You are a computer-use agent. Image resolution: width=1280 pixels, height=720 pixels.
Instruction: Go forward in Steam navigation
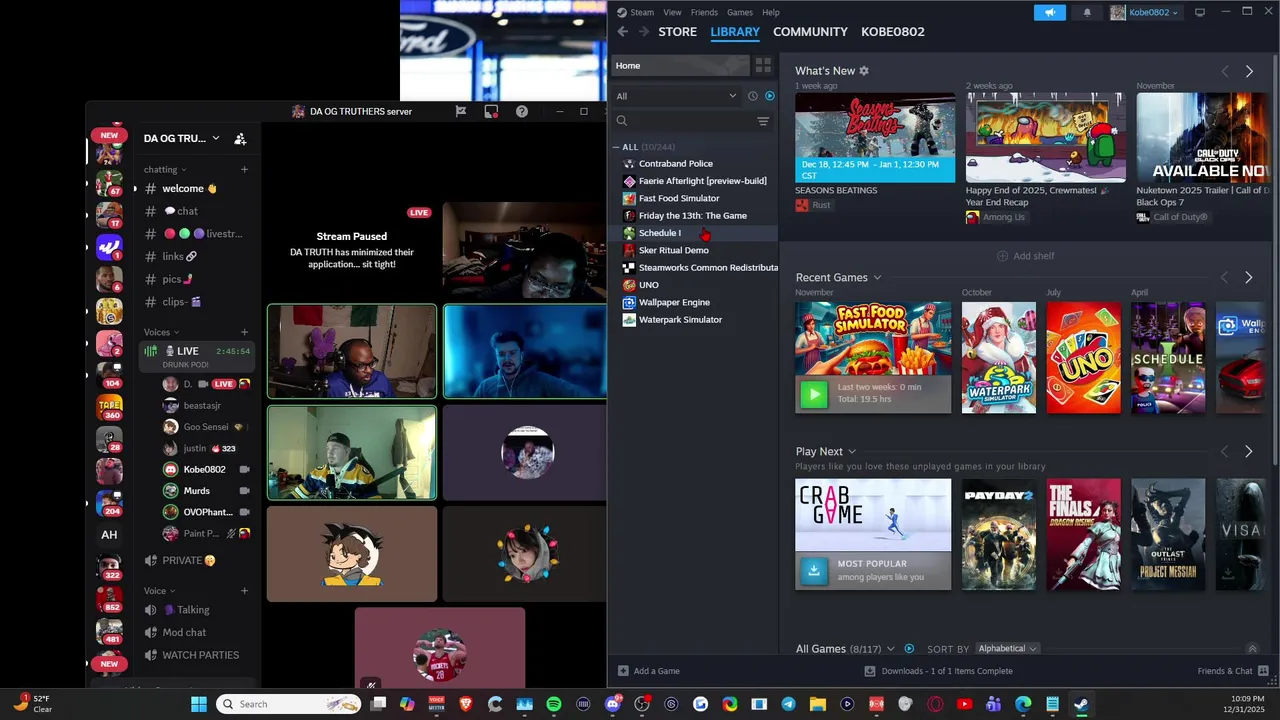(644, 32)
